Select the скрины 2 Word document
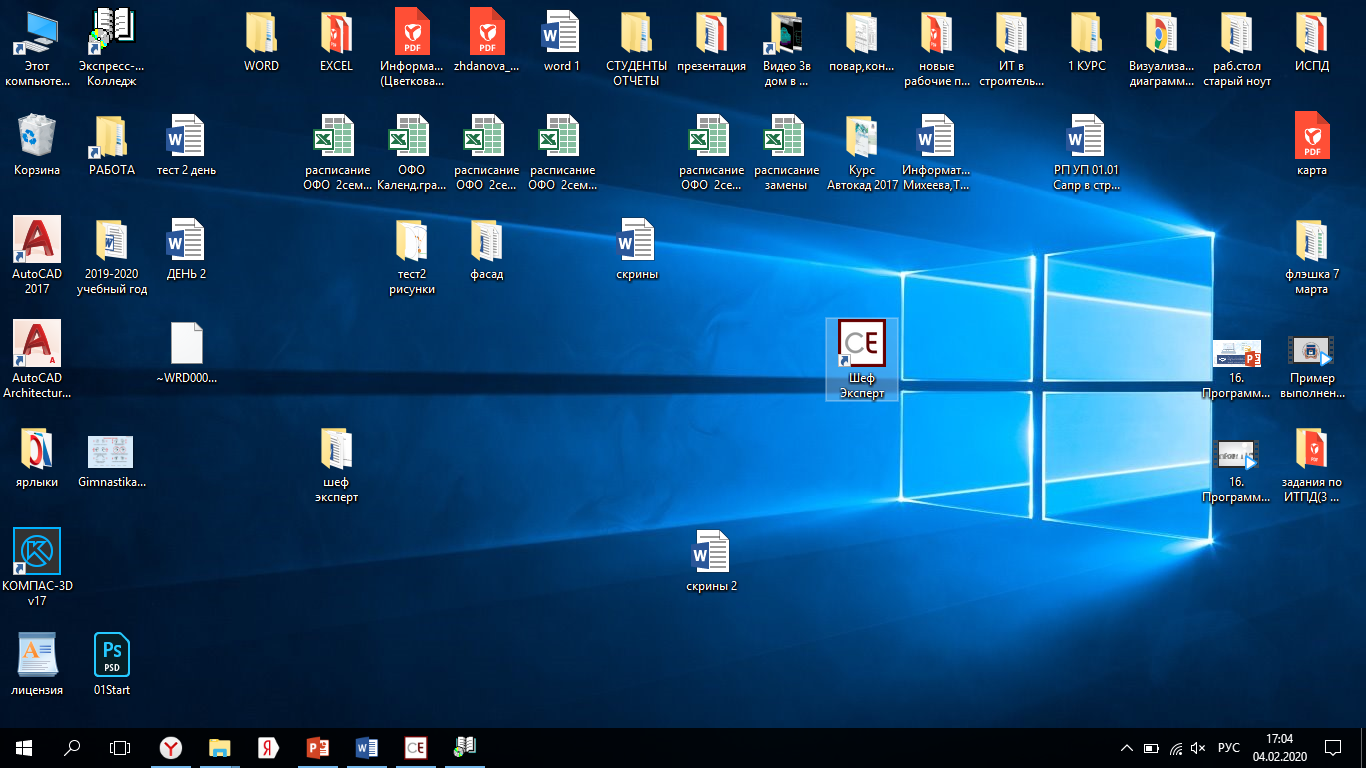The image size is (1366, 768). point(712,562)
